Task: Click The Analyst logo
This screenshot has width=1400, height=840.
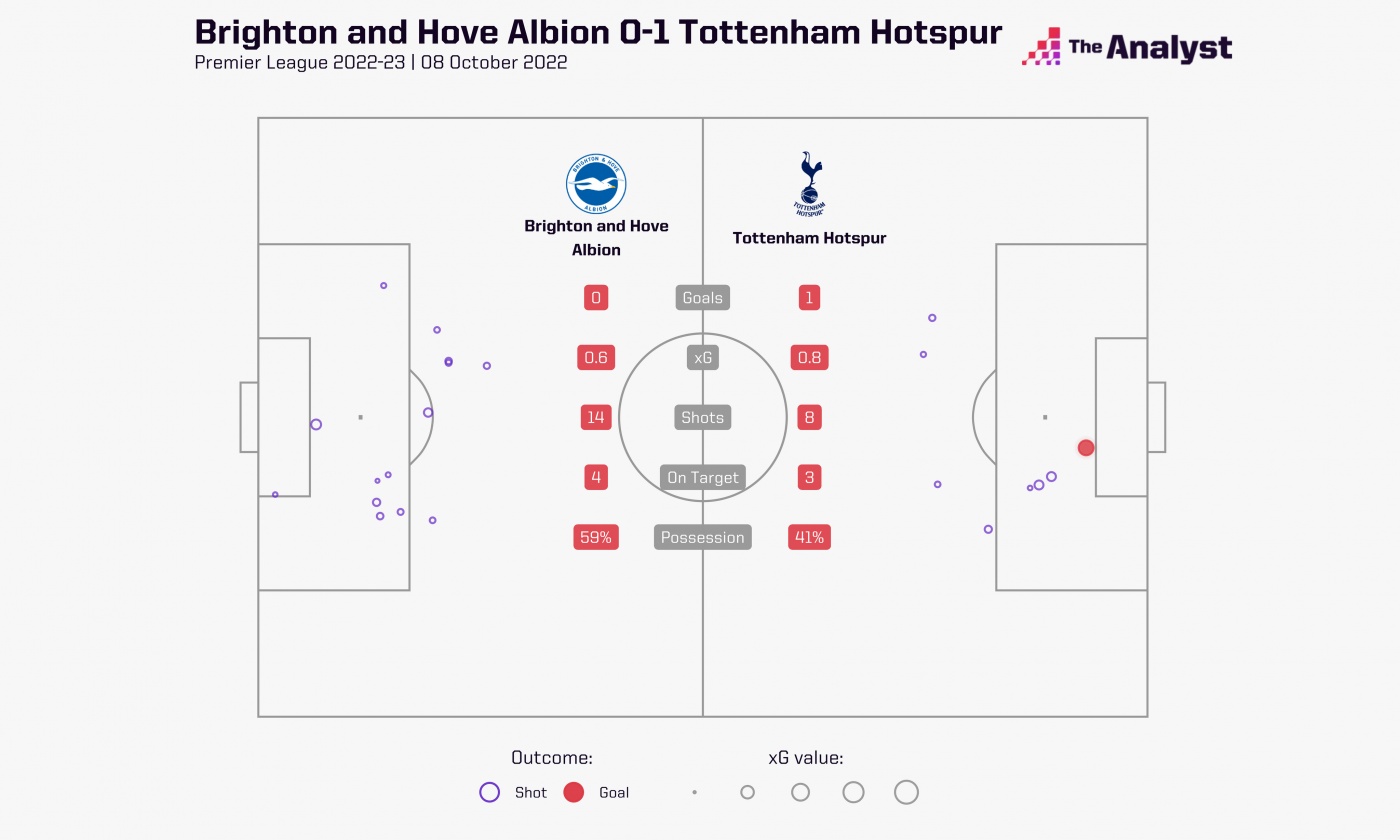Action: 1126,47
